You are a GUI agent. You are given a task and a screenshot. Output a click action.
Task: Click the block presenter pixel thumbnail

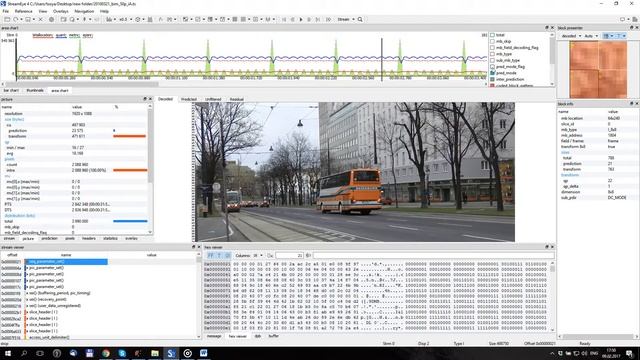(598, 69)
